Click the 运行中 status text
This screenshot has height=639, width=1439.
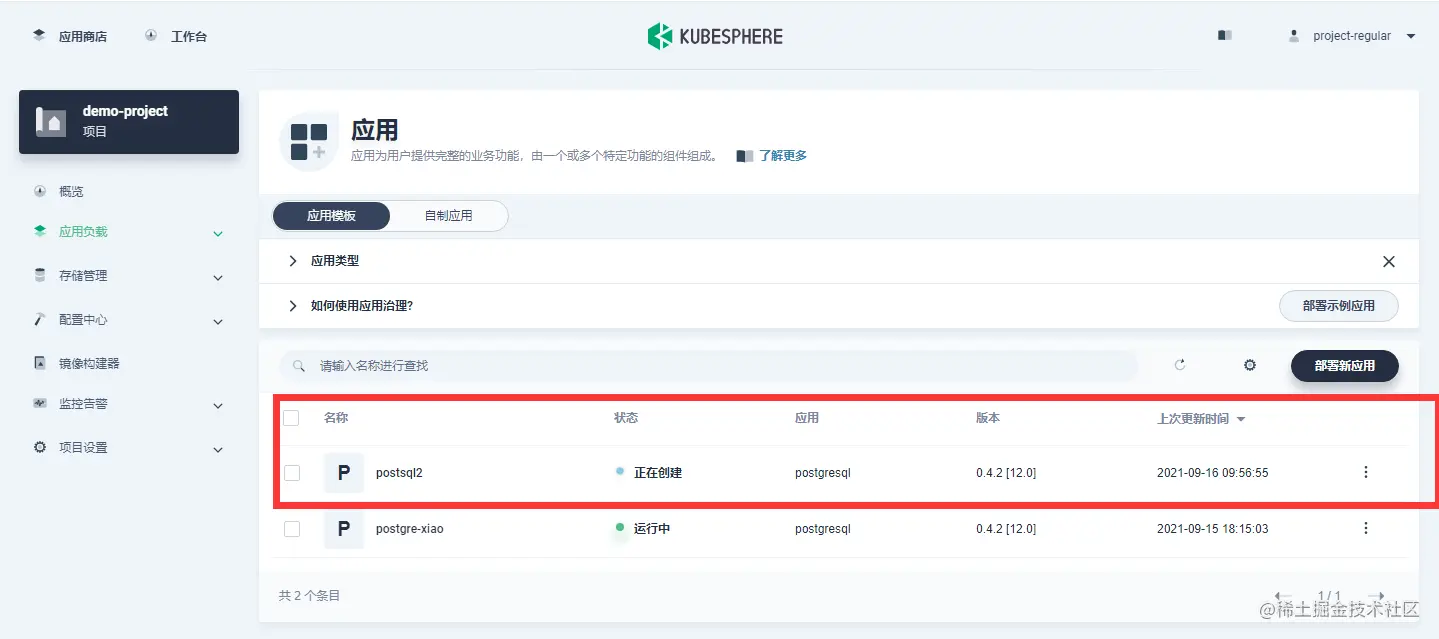(652, 528)
